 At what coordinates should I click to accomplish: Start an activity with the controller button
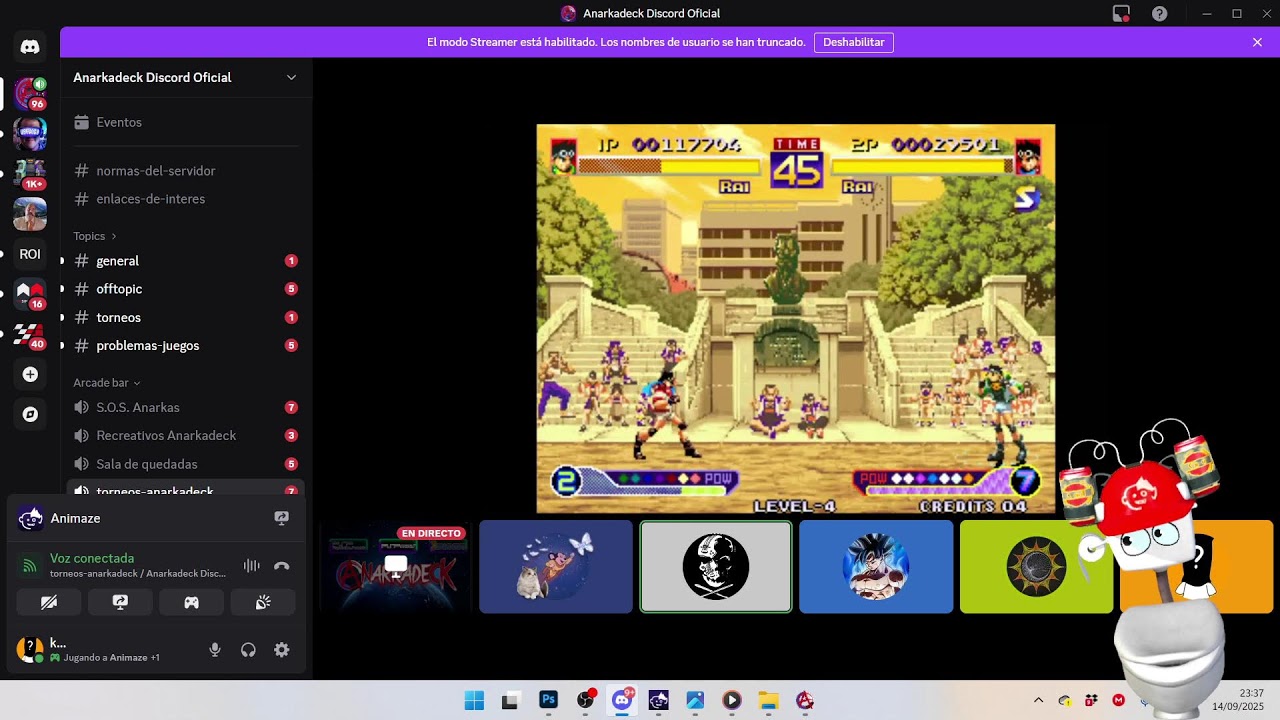(x=191, y=602)
